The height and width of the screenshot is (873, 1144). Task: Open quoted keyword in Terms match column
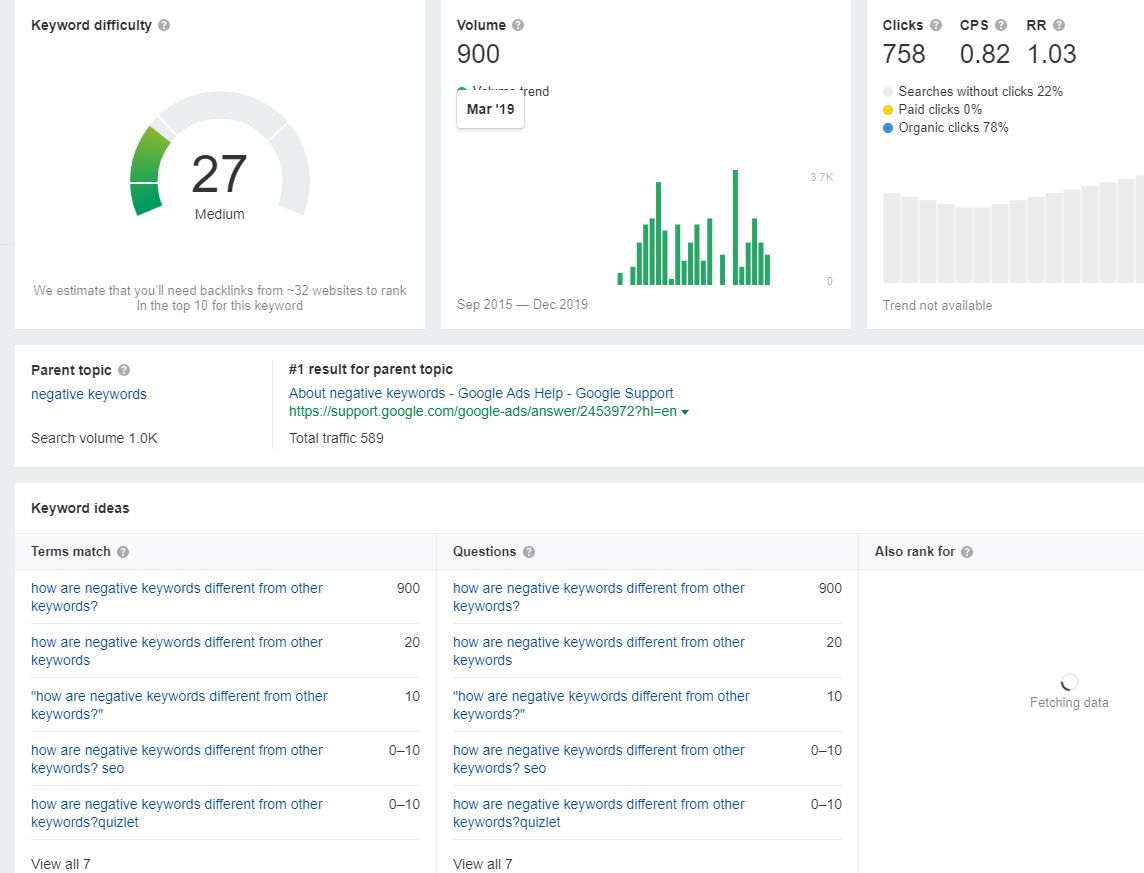coord(179,705)
